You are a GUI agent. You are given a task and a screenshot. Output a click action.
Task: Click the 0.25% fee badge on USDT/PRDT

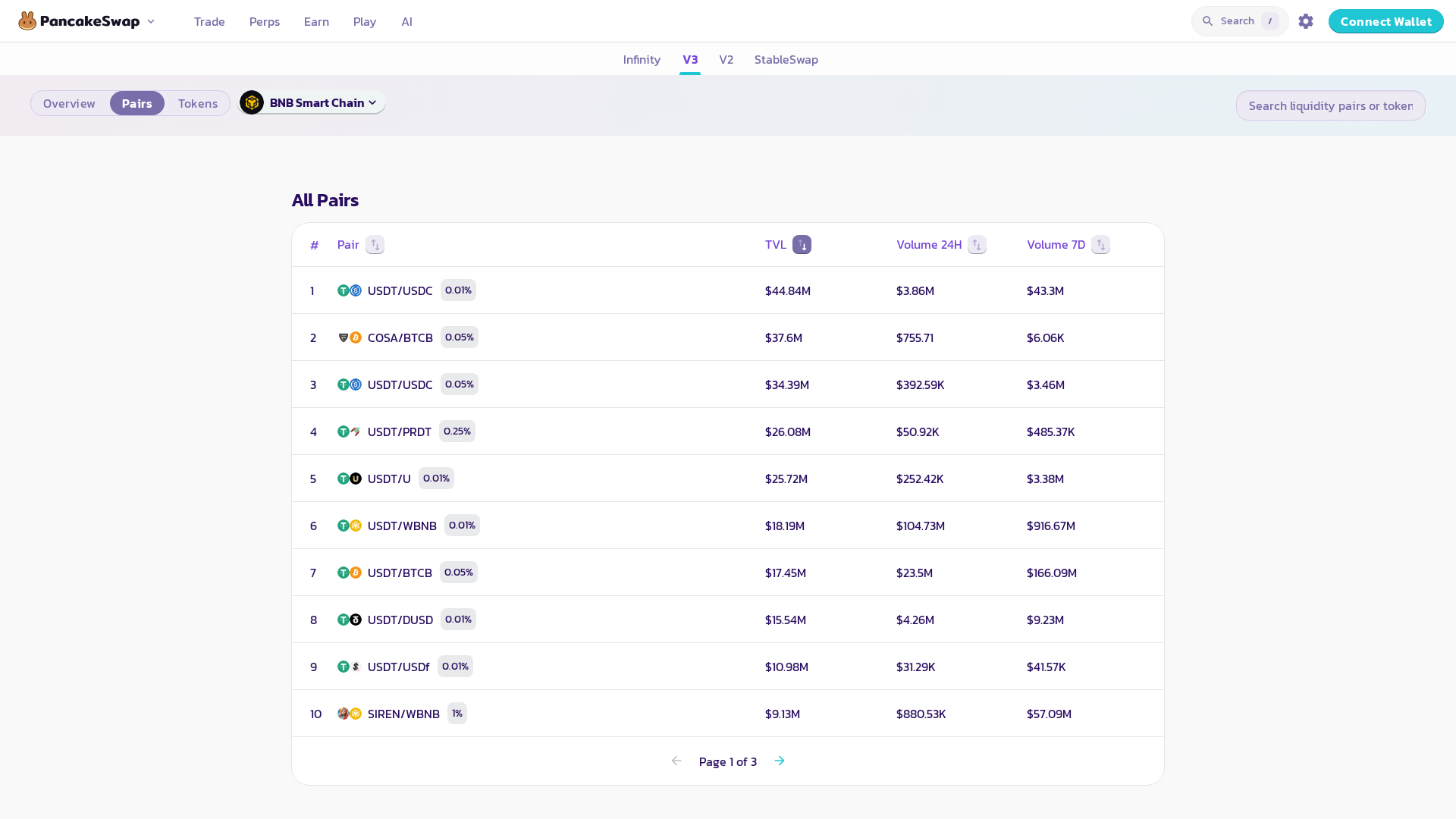457,431
